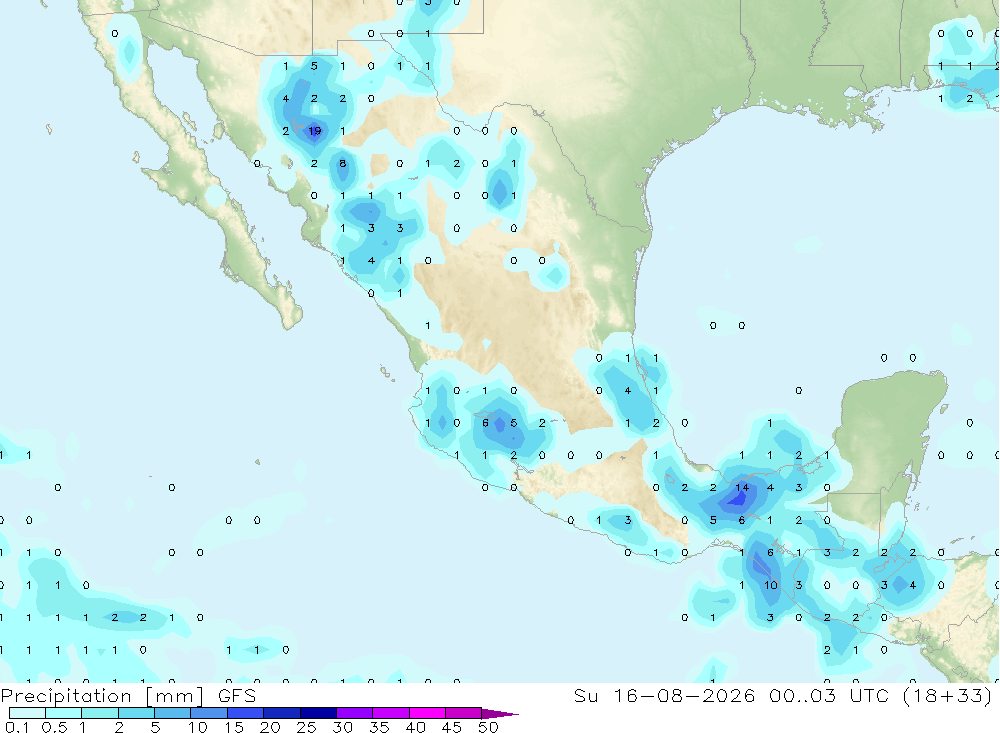Click the '0.1' legend scale label
Screen dimensions: 1000x733
[x=17, y=727]
